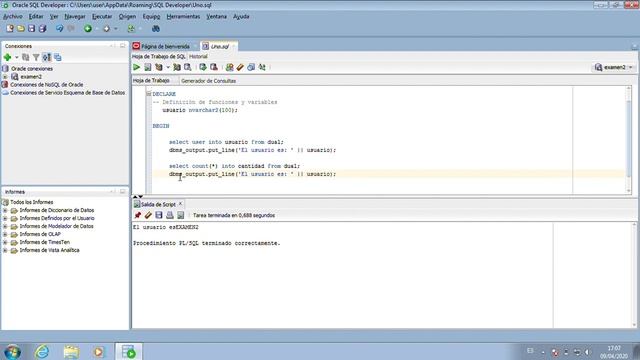Click the SQL History icon in worksheet toolbar
The image size is (640, 360).
coord(251,67)
